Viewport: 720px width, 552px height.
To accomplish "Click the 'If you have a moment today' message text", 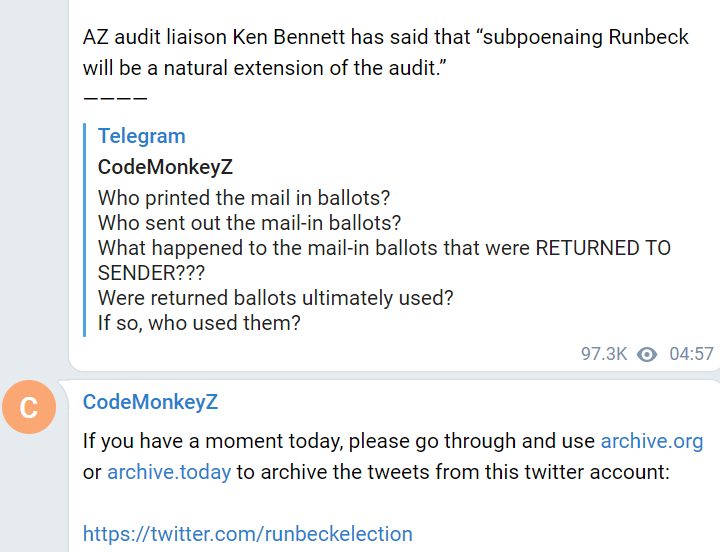I will [x=393, y=456].
